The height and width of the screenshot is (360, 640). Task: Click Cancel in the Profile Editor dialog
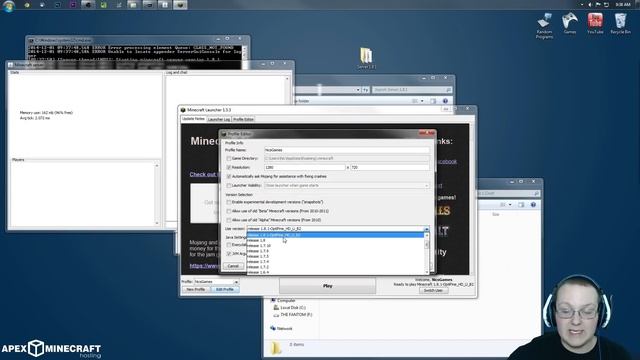pos(233,266)
